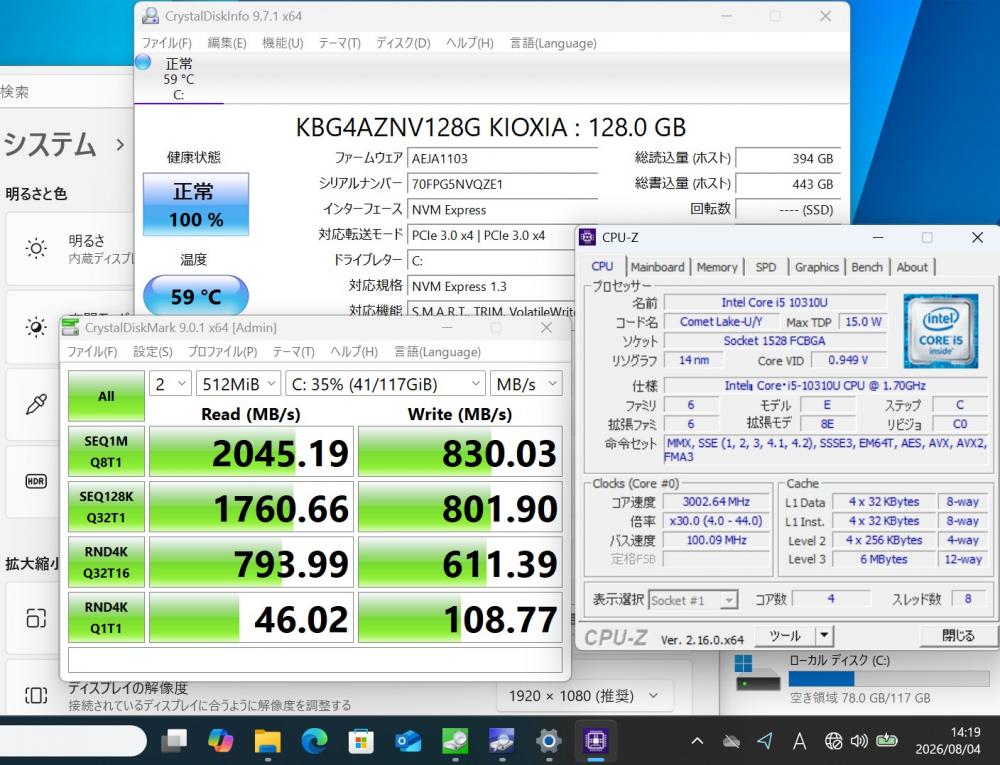The image size is (1000, 765).
Task: Open the CPU-Z tools dropdown arrow
Action: [x=824, y=636]
